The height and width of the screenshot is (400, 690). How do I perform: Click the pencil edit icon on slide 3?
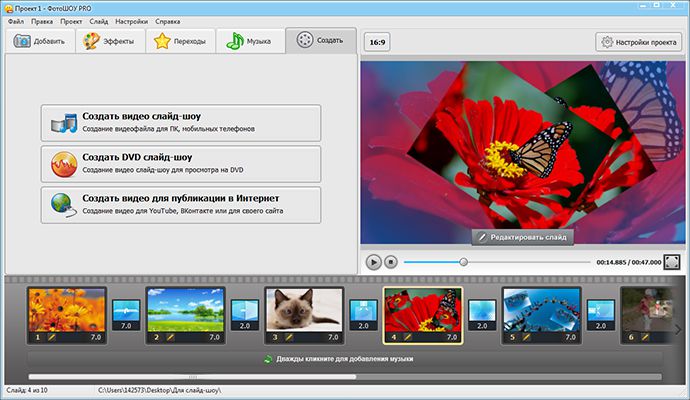tap(289, 337)
